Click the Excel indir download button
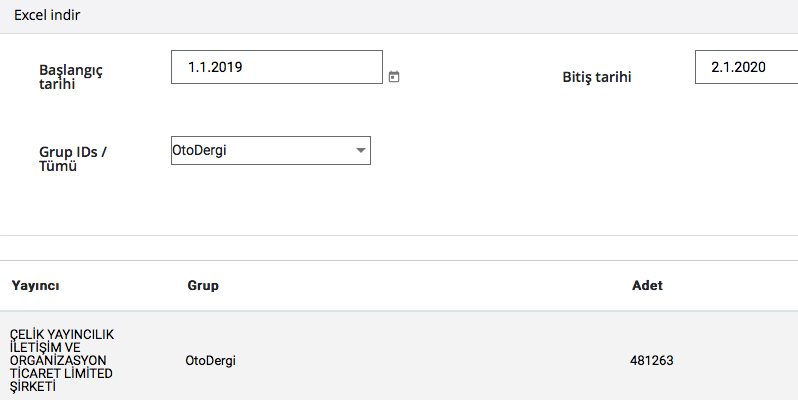798x400 pixels. [47, 16]
